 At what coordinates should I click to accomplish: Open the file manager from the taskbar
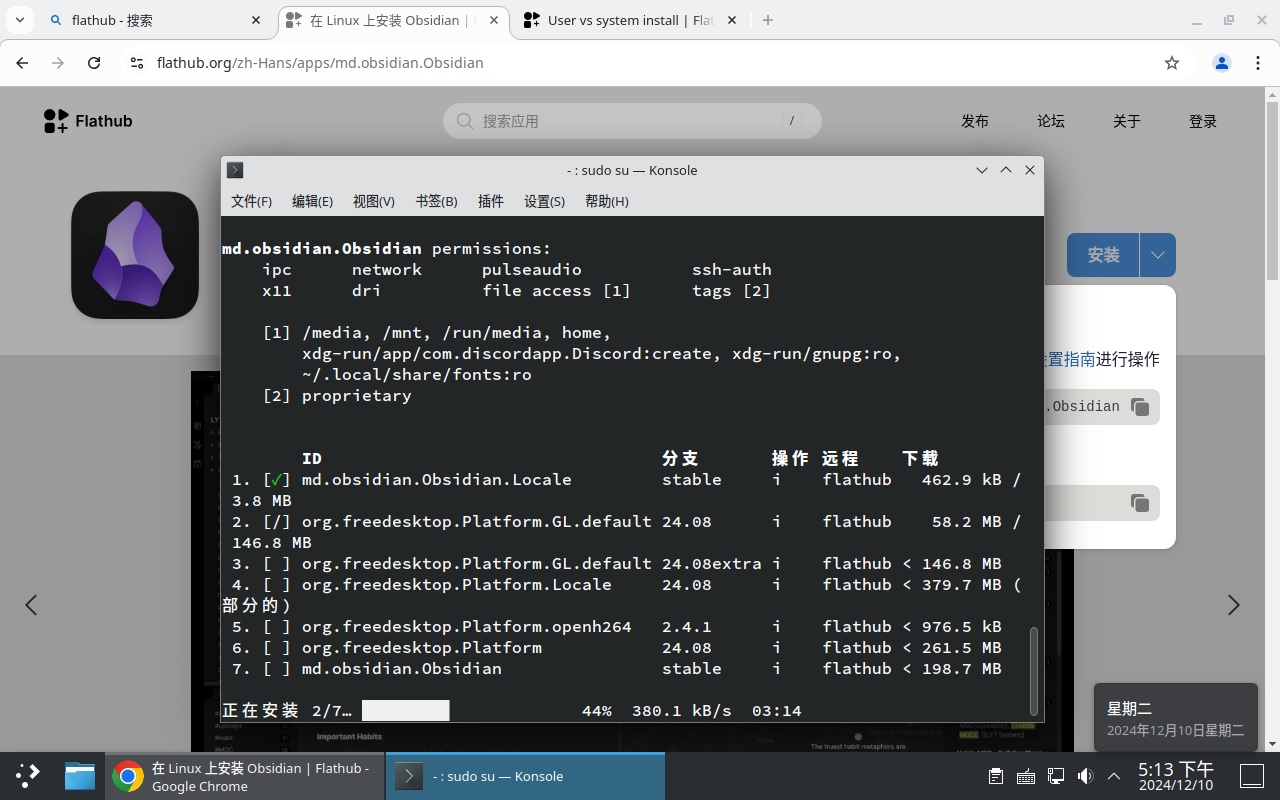[80, 776]
